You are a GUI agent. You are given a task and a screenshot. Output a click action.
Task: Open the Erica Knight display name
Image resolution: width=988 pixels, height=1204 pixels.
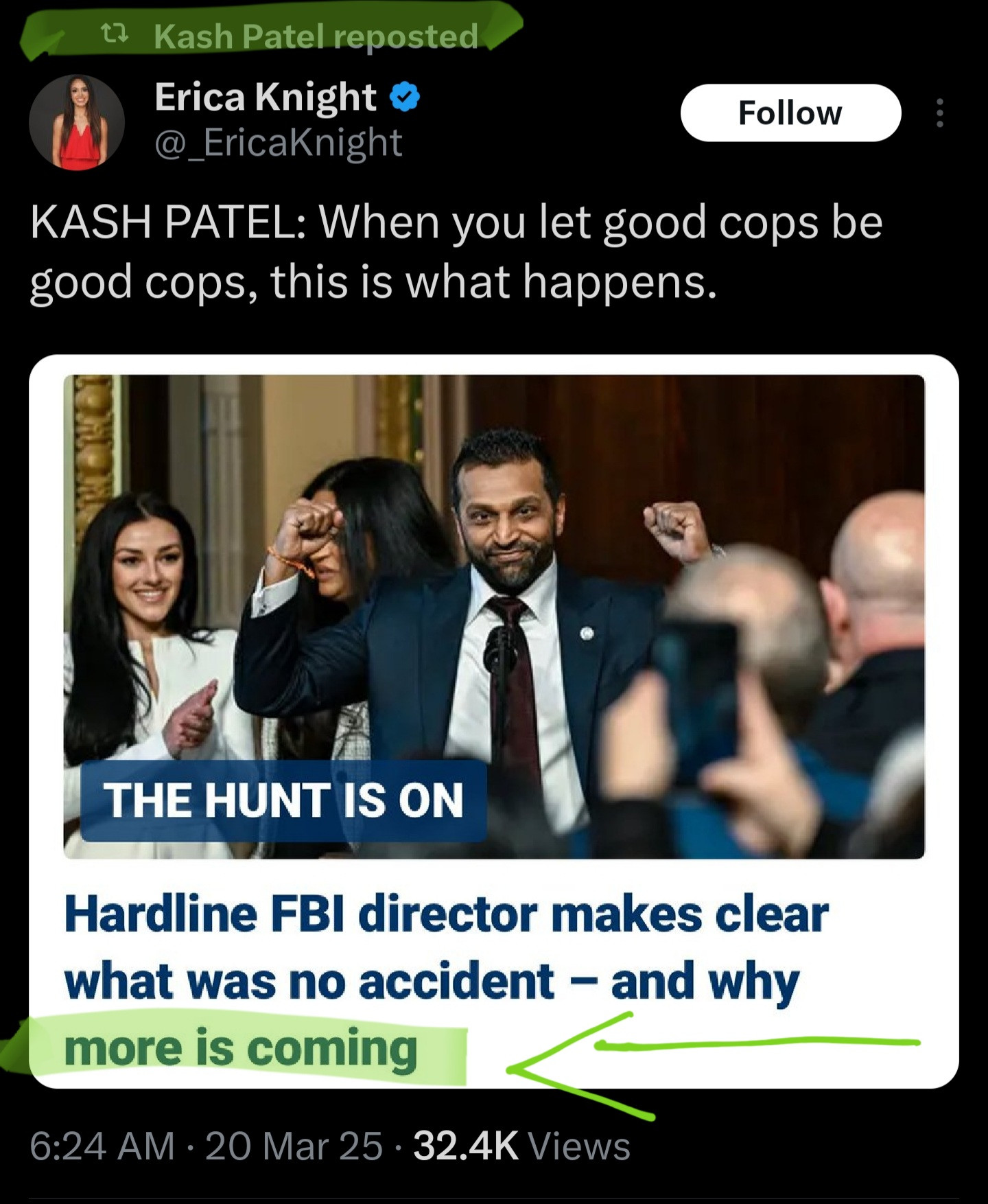pyautogui.click(x=265, y=97)
